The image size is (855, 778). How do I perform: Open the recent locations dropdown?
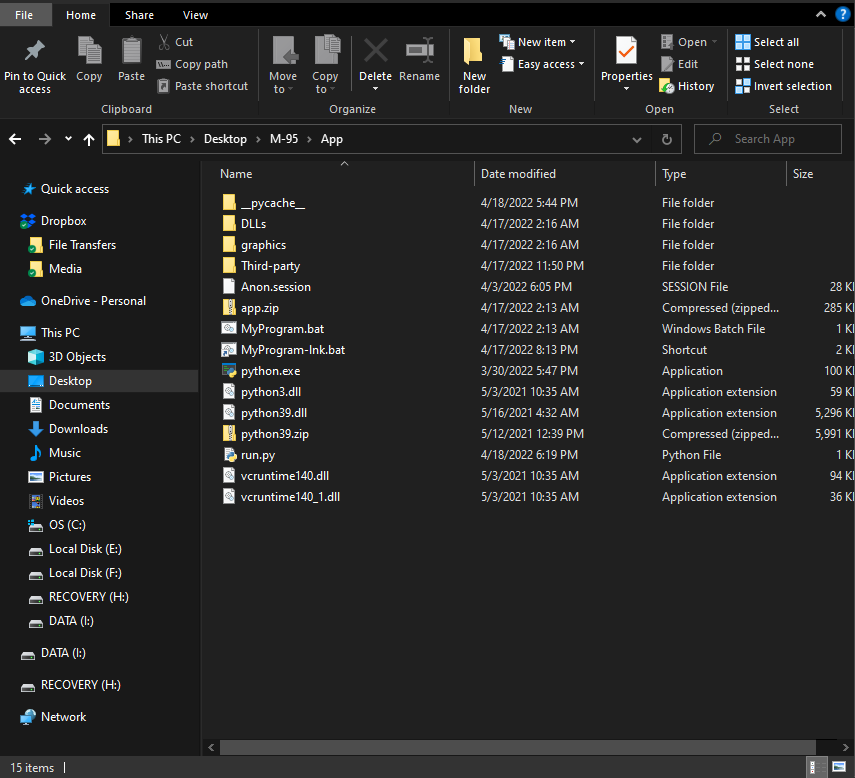(68, 138)
